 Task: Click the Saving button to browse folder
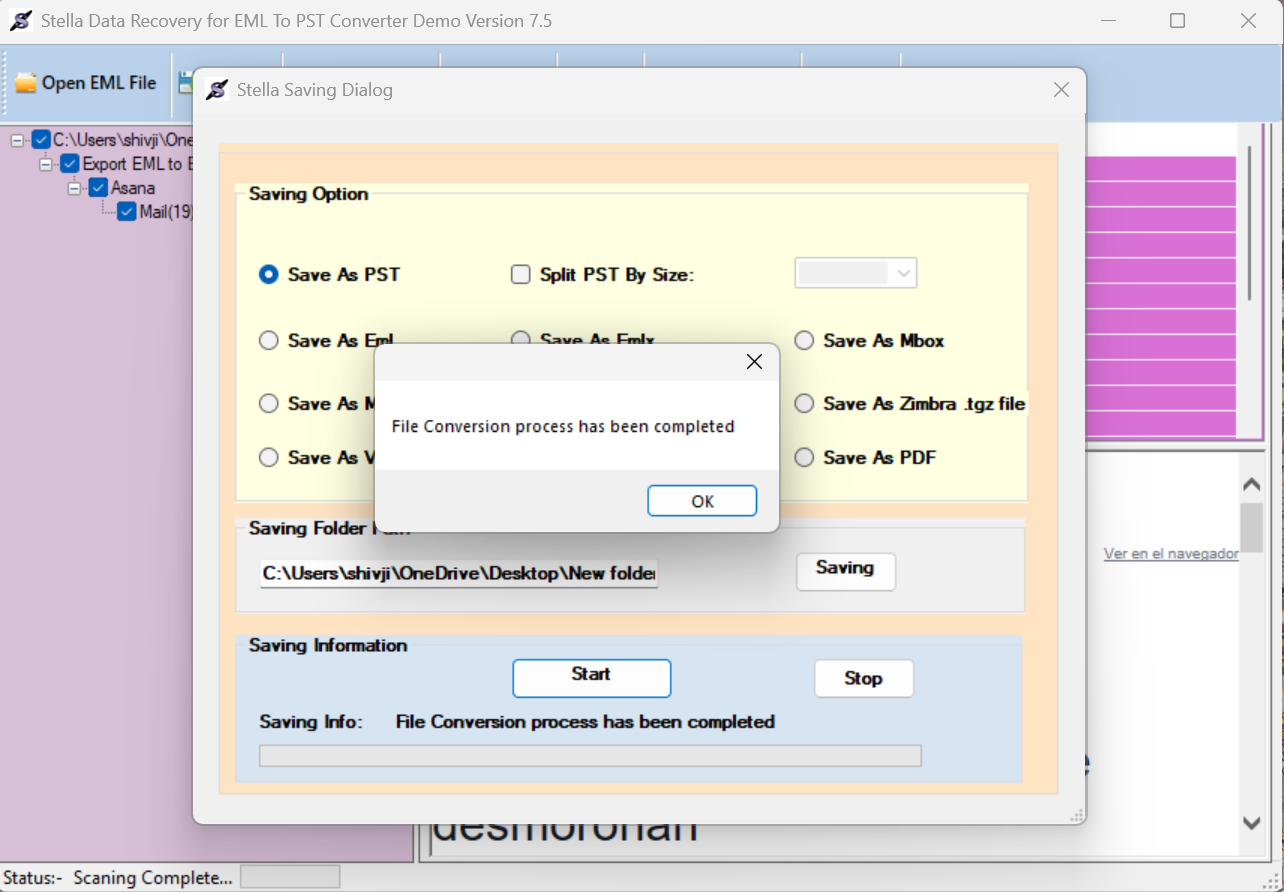tap(845, 571)
